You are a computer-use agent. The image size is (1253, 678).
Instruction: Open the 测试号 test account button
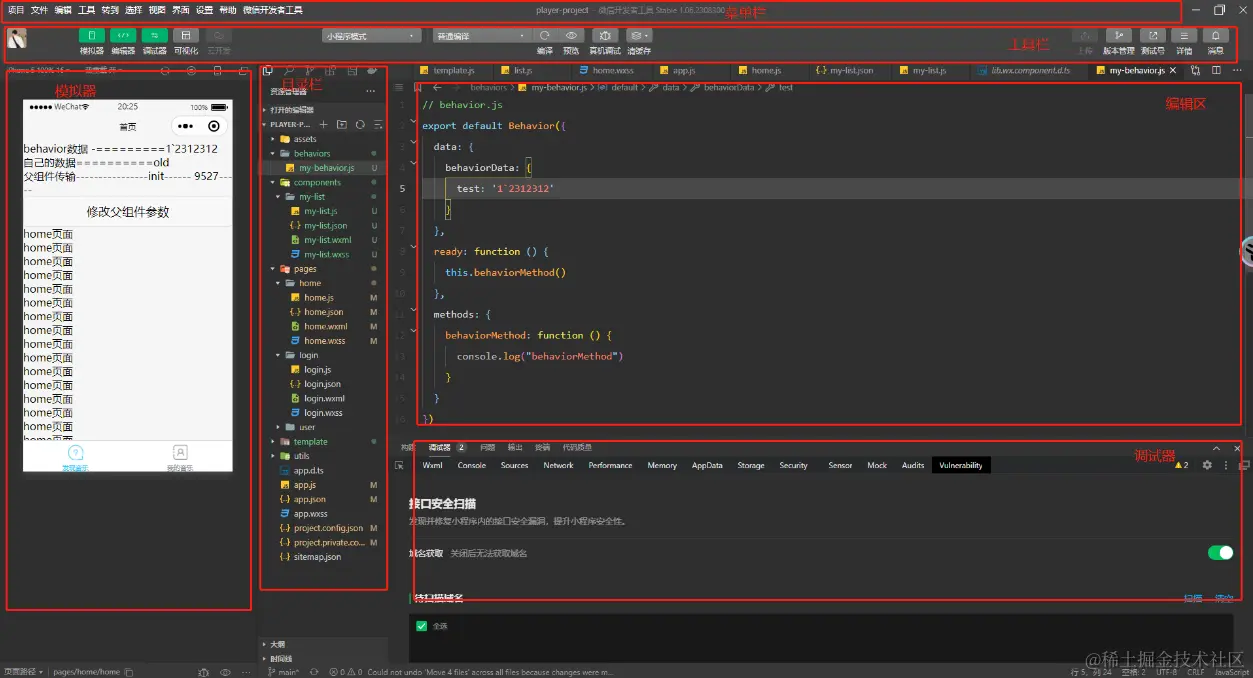[1152, 35]
